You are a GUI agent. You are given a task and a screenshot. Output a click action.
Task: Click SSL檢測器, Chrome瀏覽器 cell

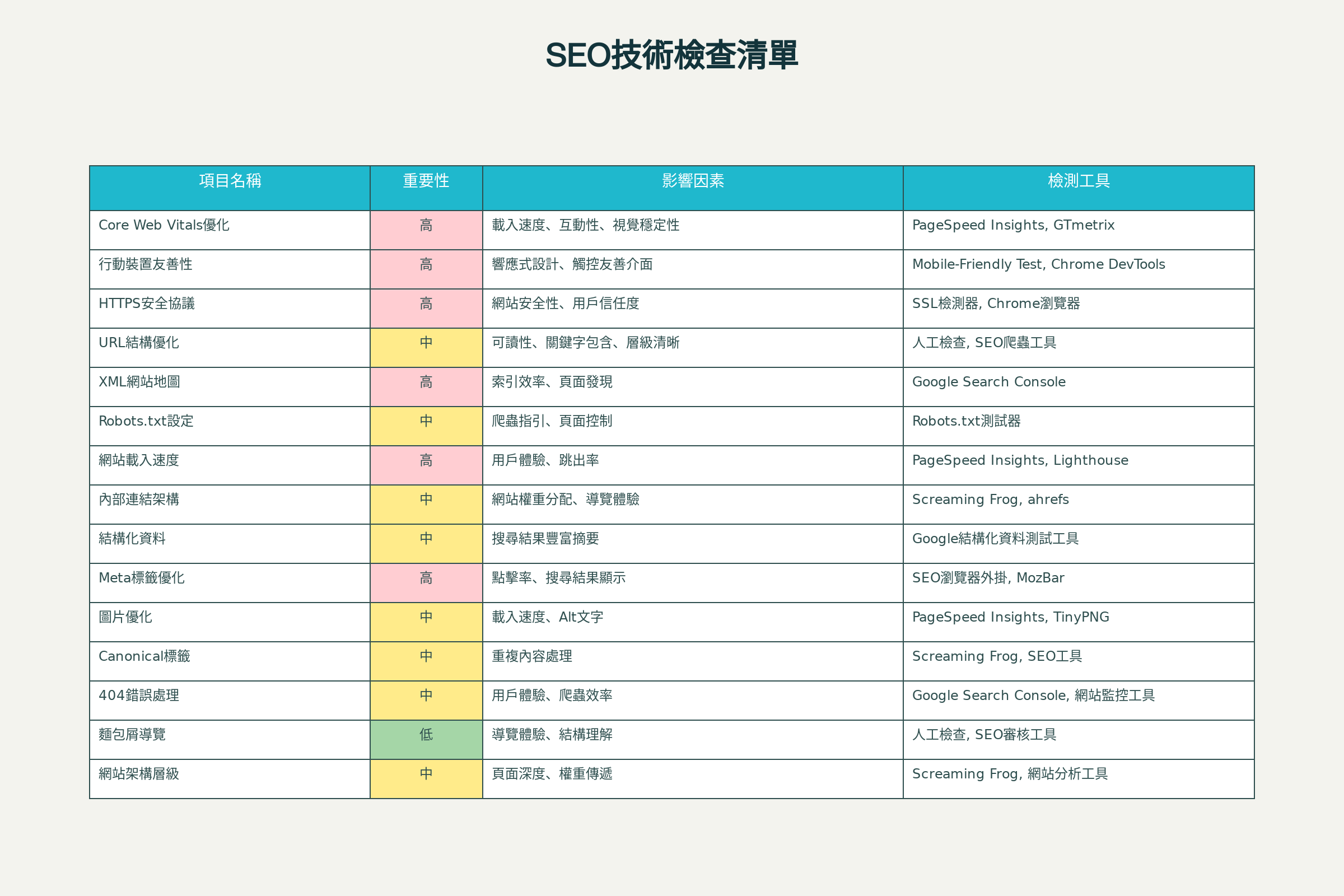coord(1079,309)
